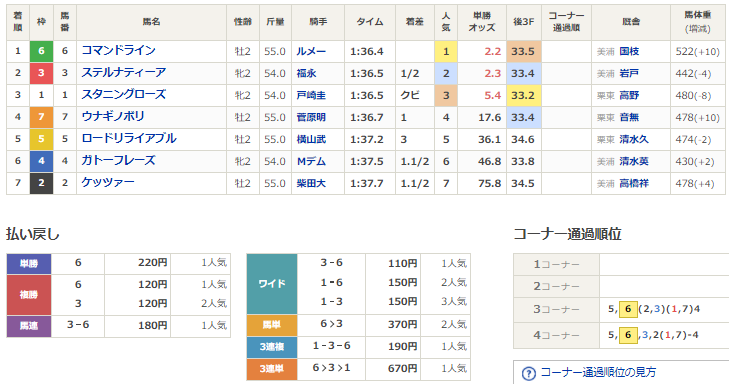Click the 馬単 payout label
The width and height of the screenshot is (729, 384).
272,324
